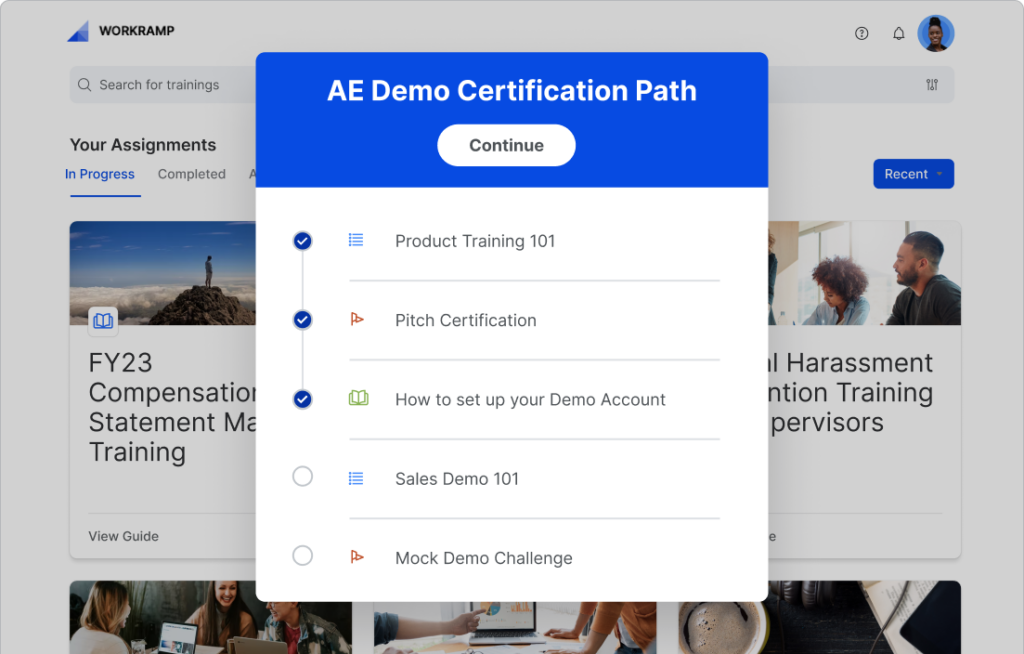Toggle the Product Training 101 checkmark
The image size is (1024, 654).
click(302, 241)
